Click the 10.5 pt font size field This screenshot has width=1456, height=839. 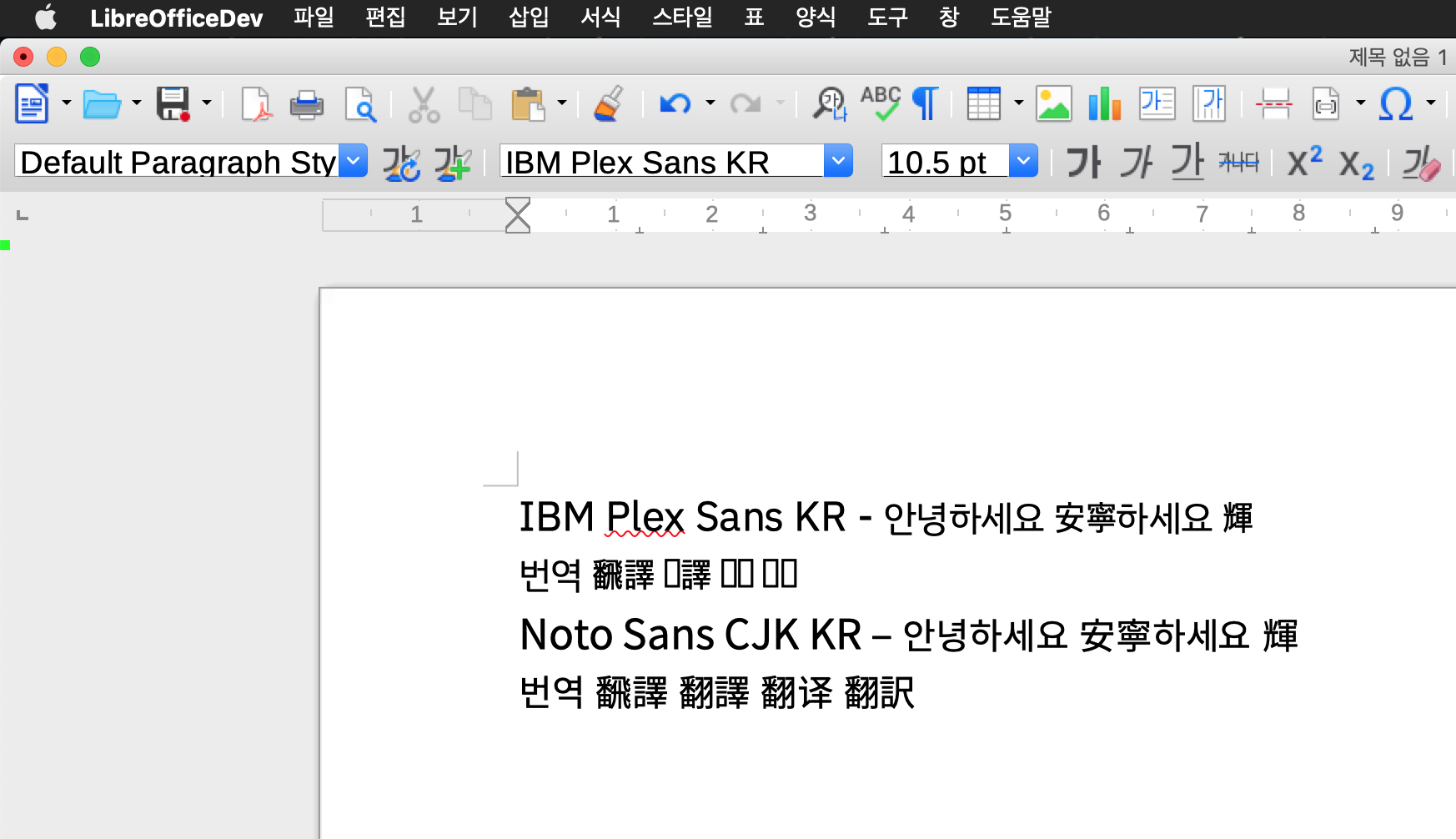[x=946, y=161]
